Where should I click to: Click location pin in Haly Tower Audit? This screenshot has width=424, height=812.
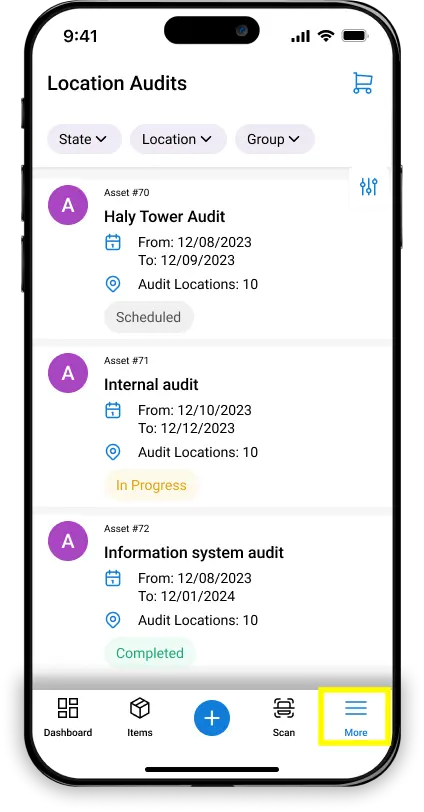113,284
